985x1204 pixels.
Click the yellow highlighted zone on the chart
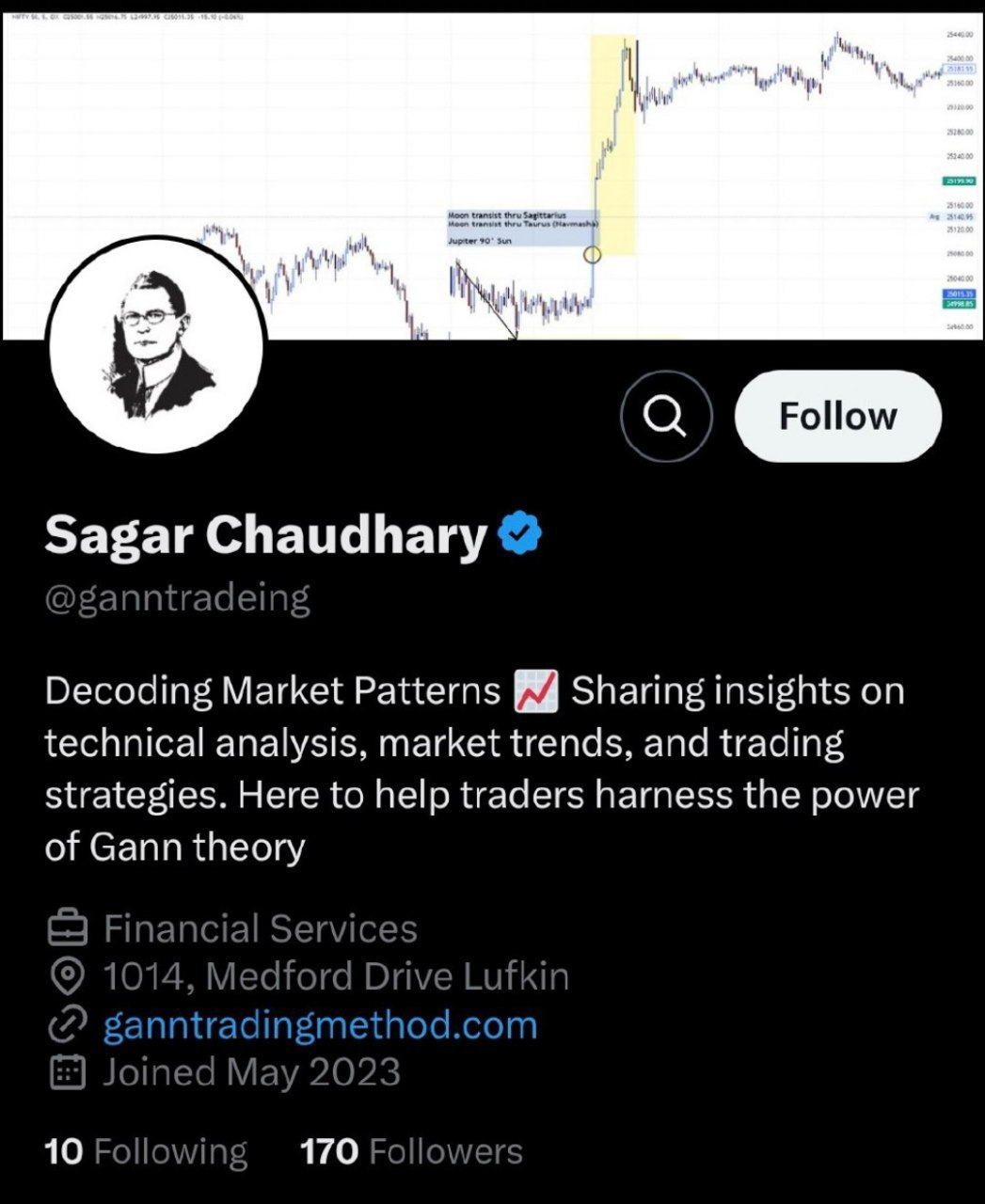[x=613, y=141]
